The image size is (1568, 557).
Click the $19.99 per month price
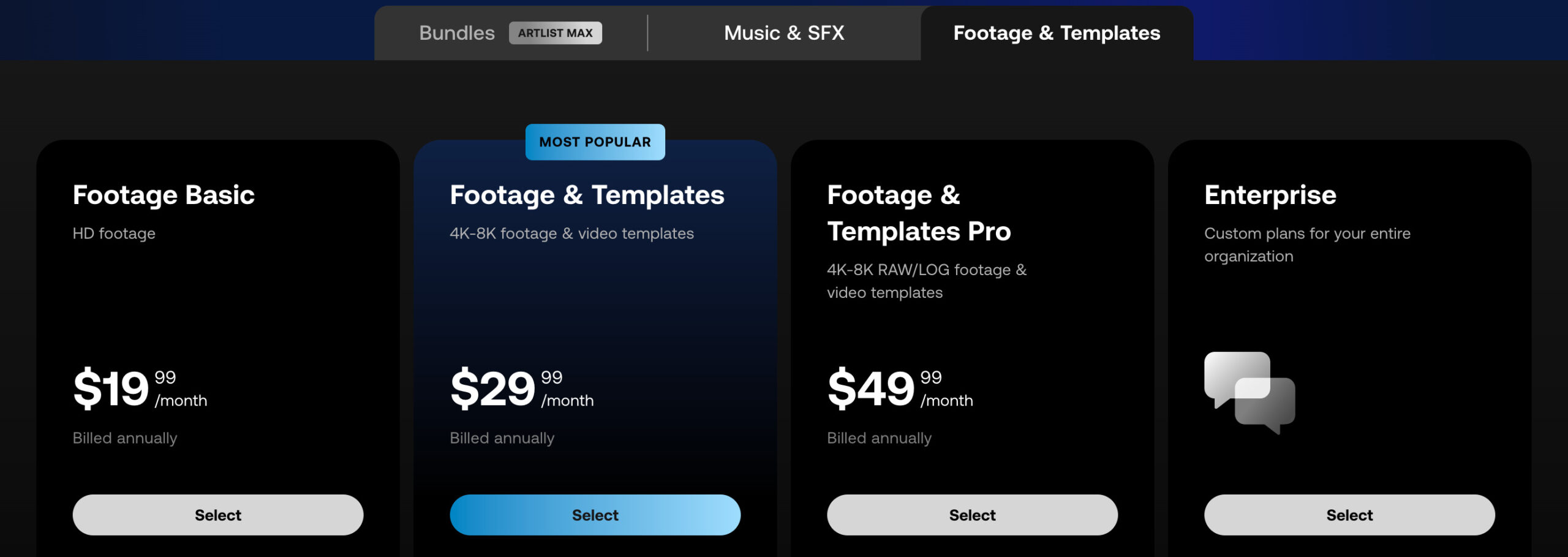[x=140, y=388]
